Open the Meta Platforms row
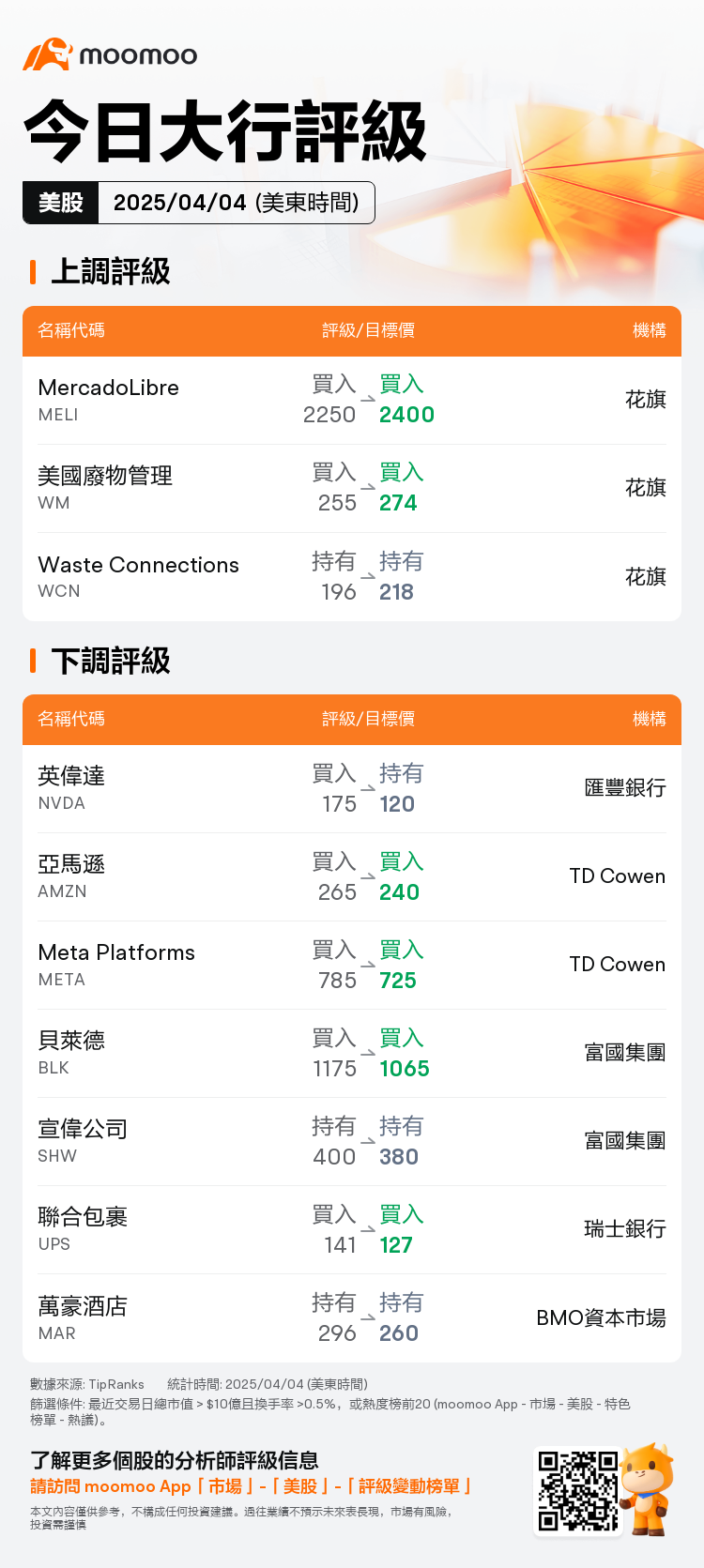This screenshot has height=1568, width=704. (x=352, y=966)
